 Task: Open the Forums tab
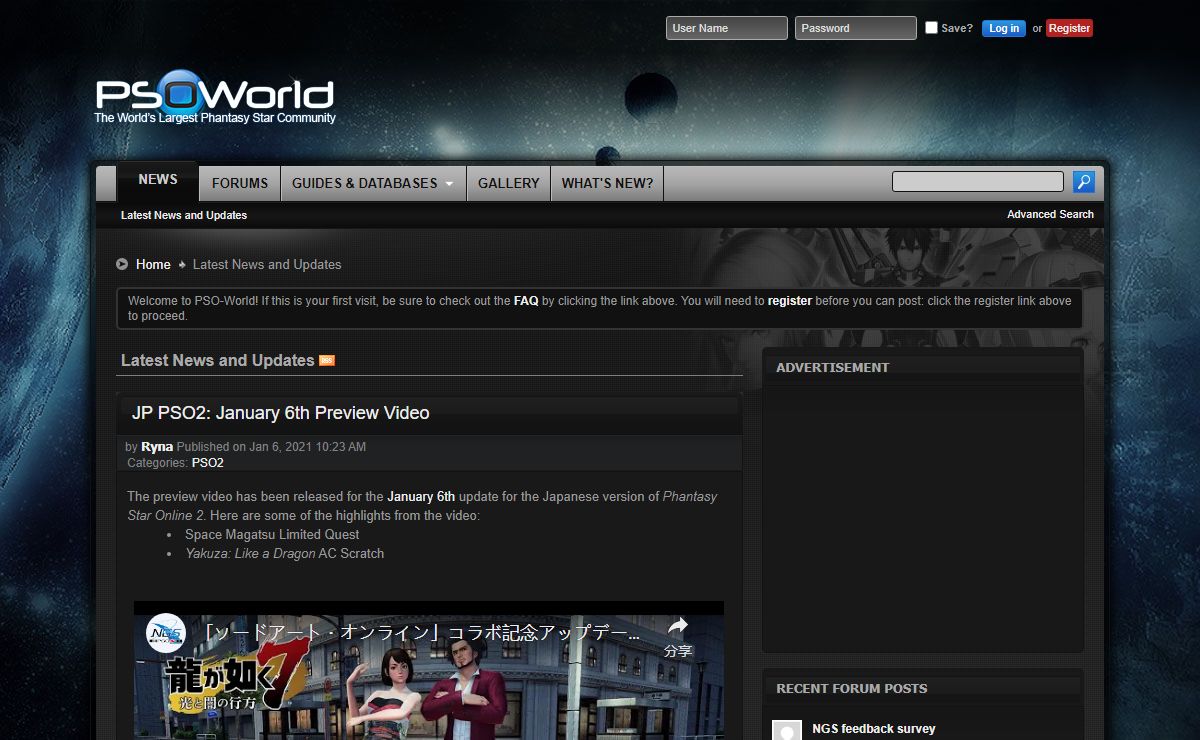tap(240, 183)
